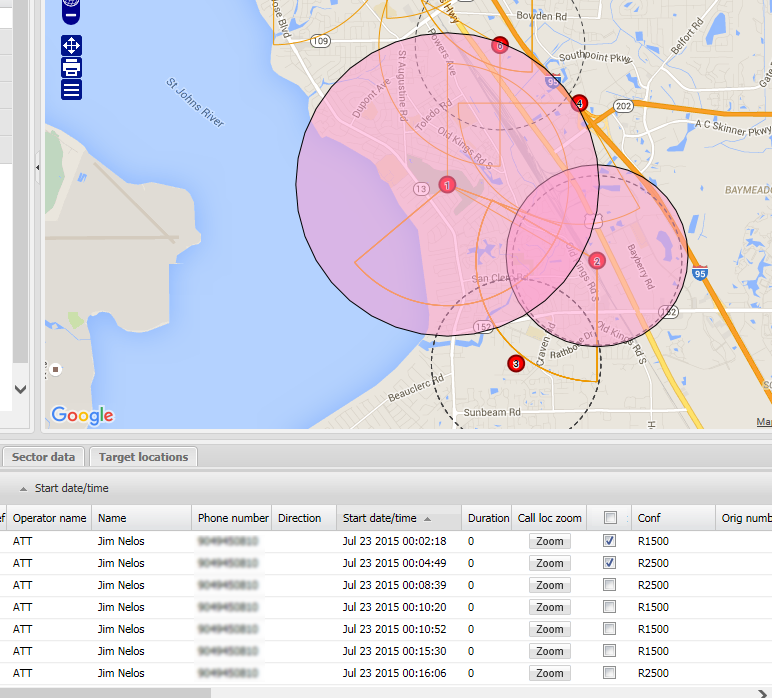The height and width of the screenshot is (698, 772).
Task: Click Zoom button for the 00:08:39 call
Action: pos(549,585)
